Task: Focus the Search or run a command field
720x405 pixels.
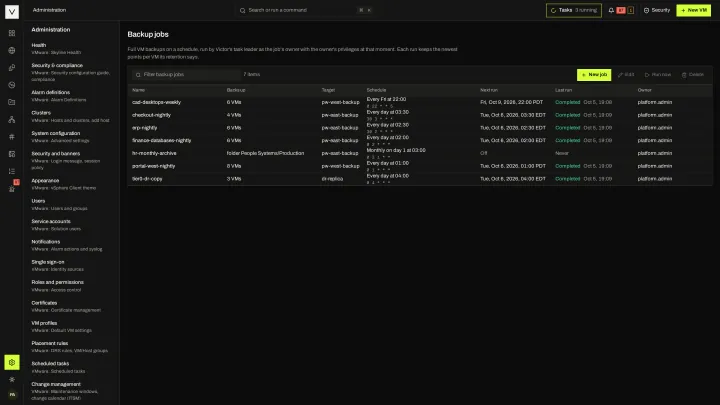Action: [x=305, y=10]
